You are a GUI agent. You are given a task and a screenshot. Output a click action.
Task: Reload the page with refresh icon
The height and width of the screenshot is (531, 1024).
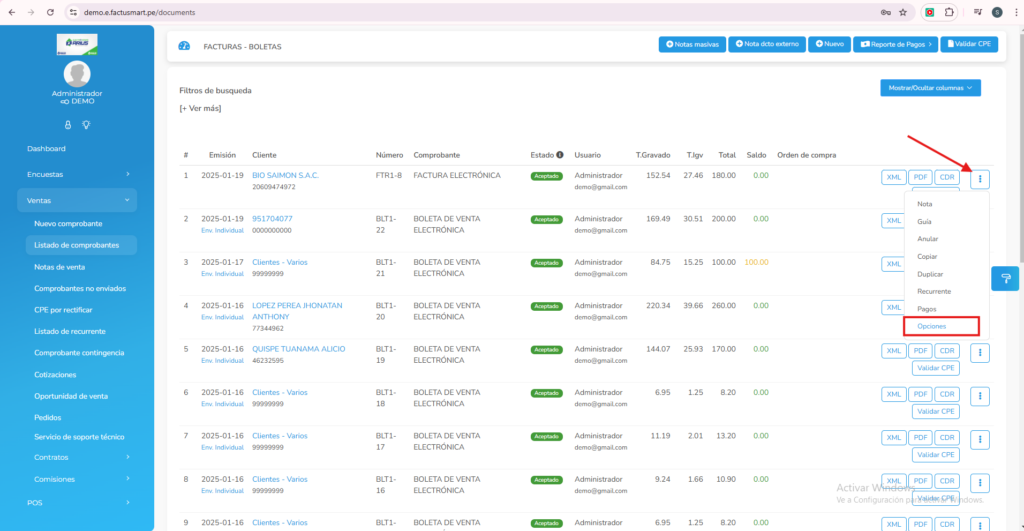point(50,12)
